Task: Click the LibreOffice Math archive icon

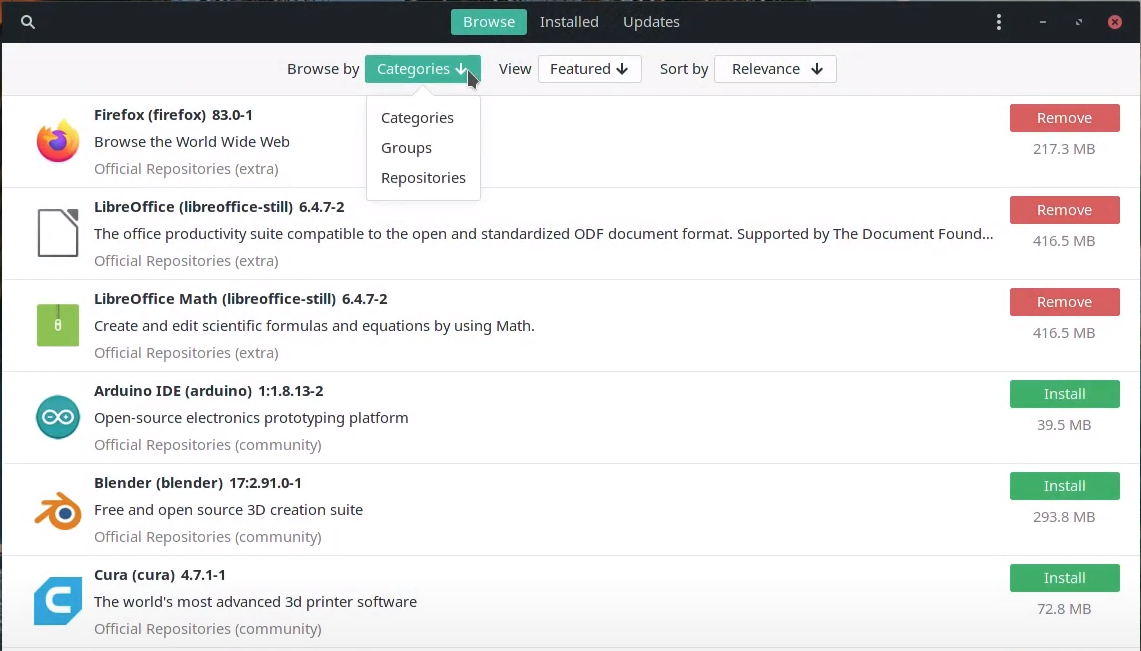Action: point(57,324)
